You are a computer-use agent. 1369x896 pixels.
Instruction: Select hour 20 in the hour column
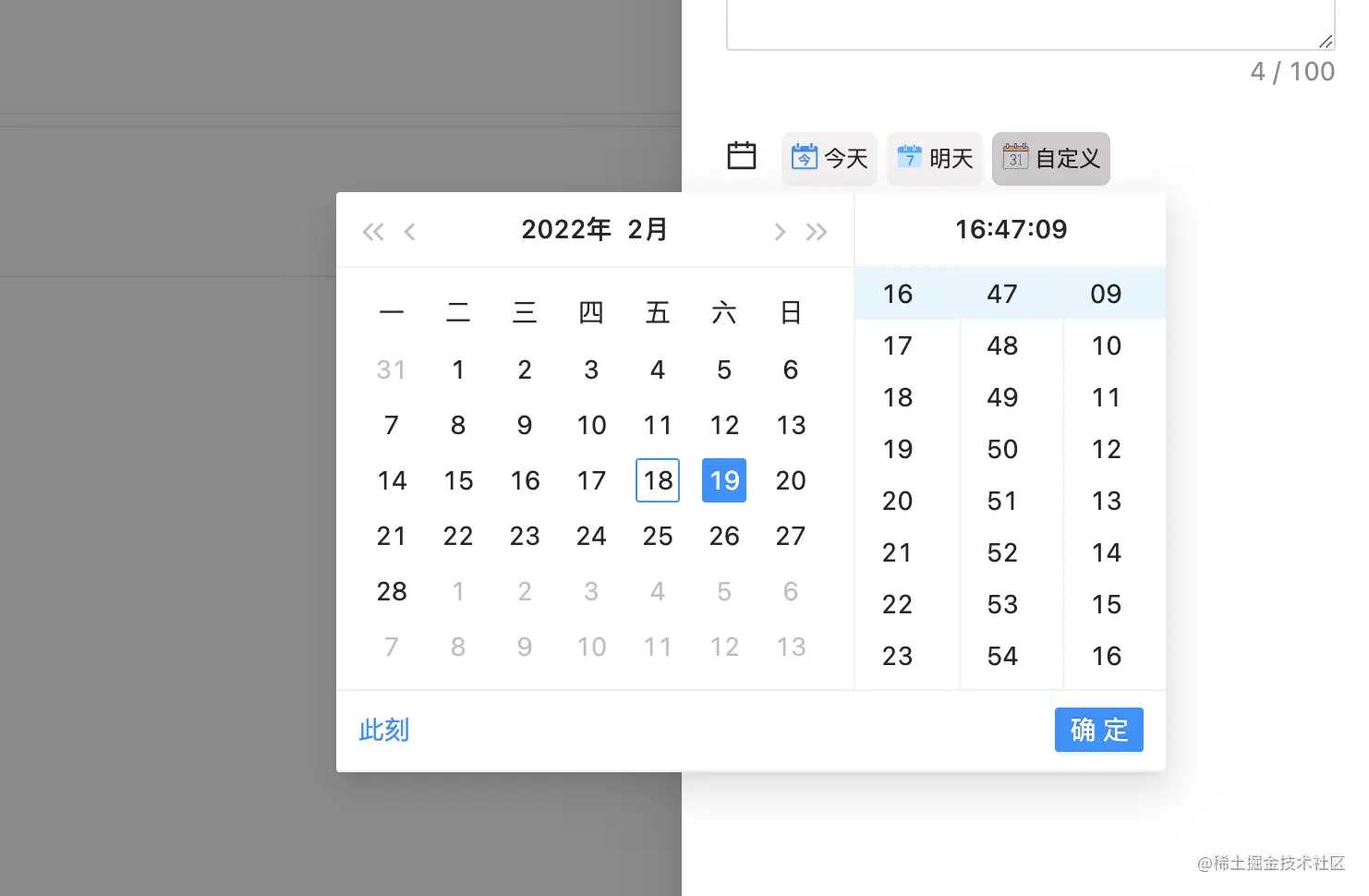click(x=907, y=501)
